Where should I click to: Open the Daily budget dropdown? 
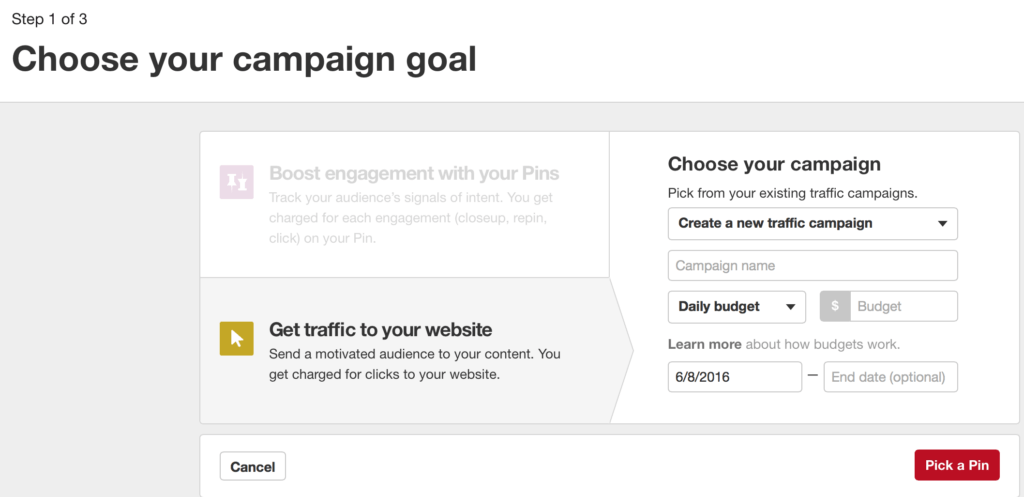tap(737, 306)
